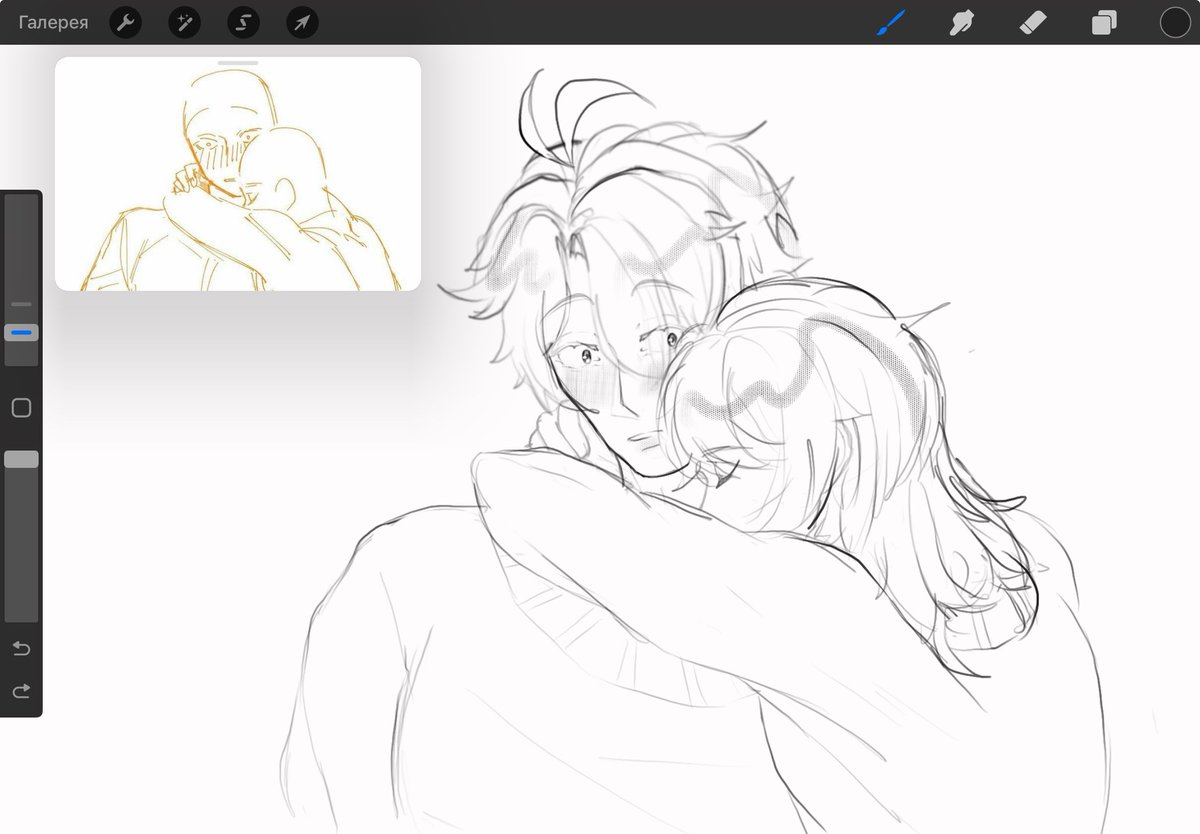1200x834 pixels.
Task: Undo the last stroke
Action: tap(21, 649)
